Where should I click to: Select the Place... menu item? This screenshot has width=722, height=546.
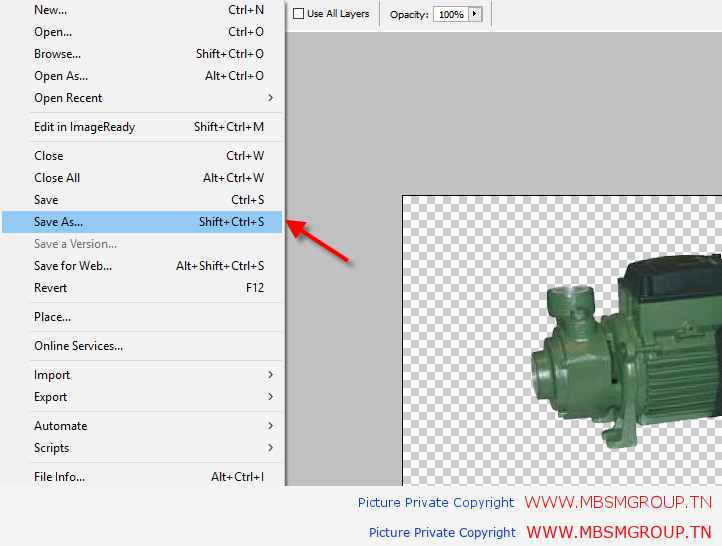click(142, 317)
